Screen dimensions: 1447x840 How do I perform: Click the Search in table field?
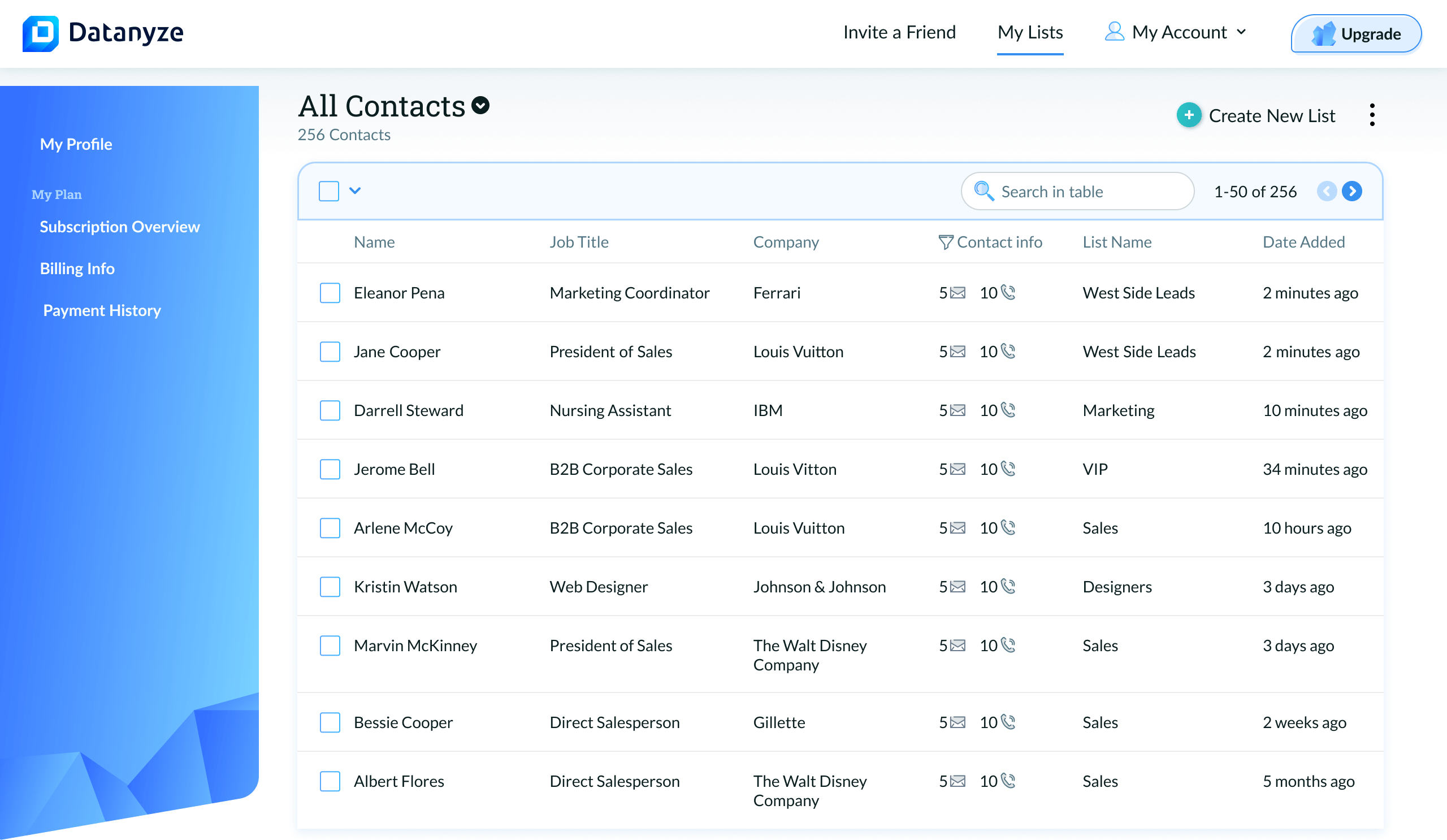[1077, 191]
